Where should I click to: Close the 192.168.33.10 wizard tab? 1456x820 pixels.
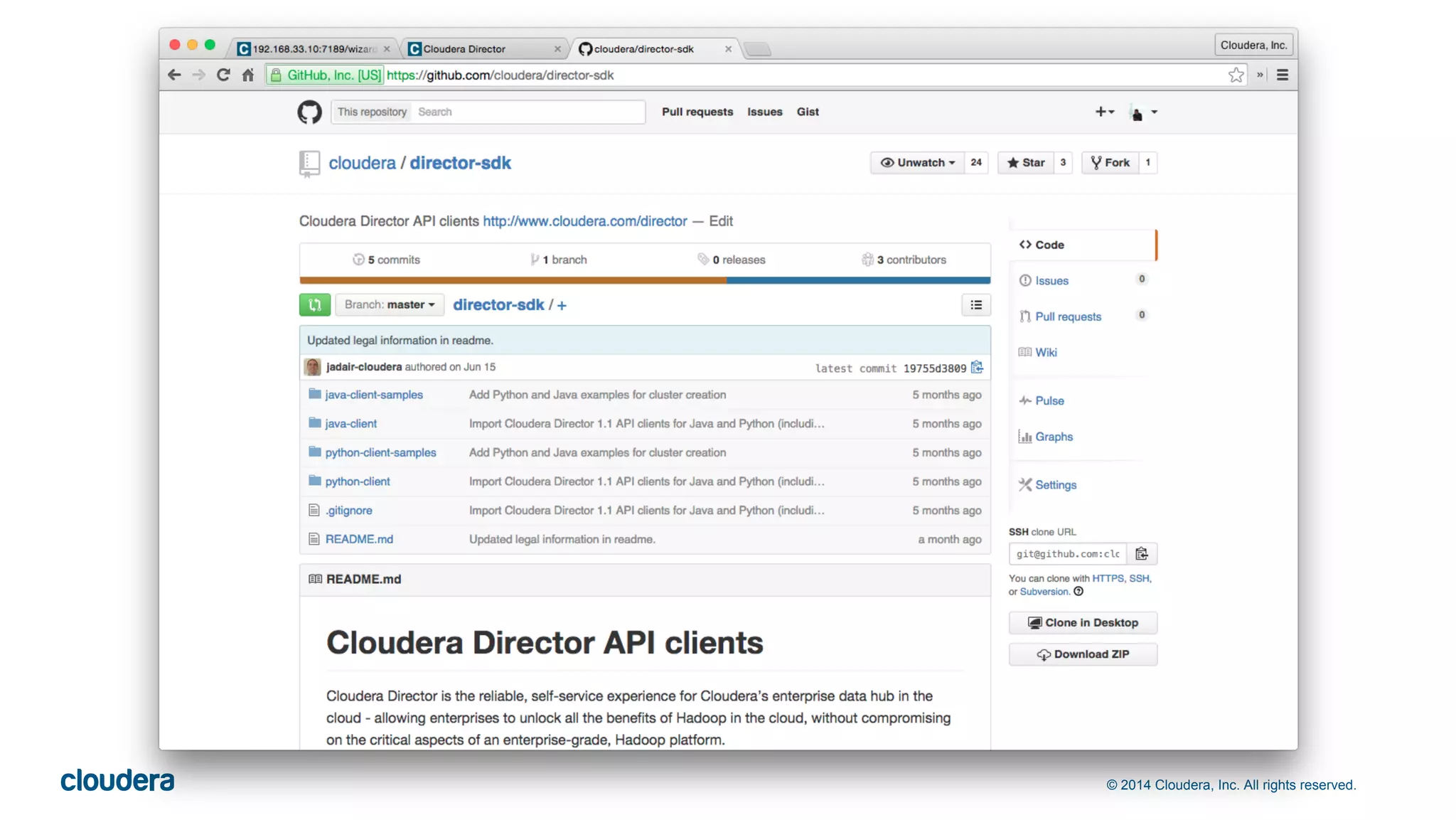coord(387,49)
